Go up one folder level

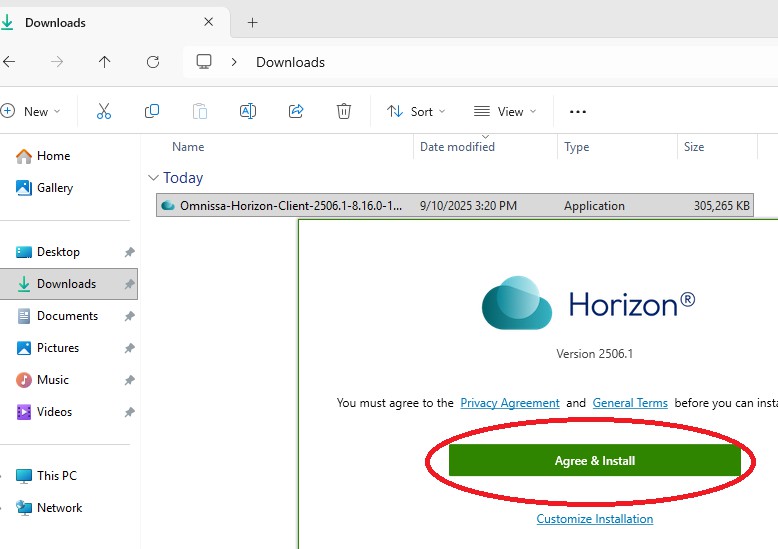(x=105, y=62)
